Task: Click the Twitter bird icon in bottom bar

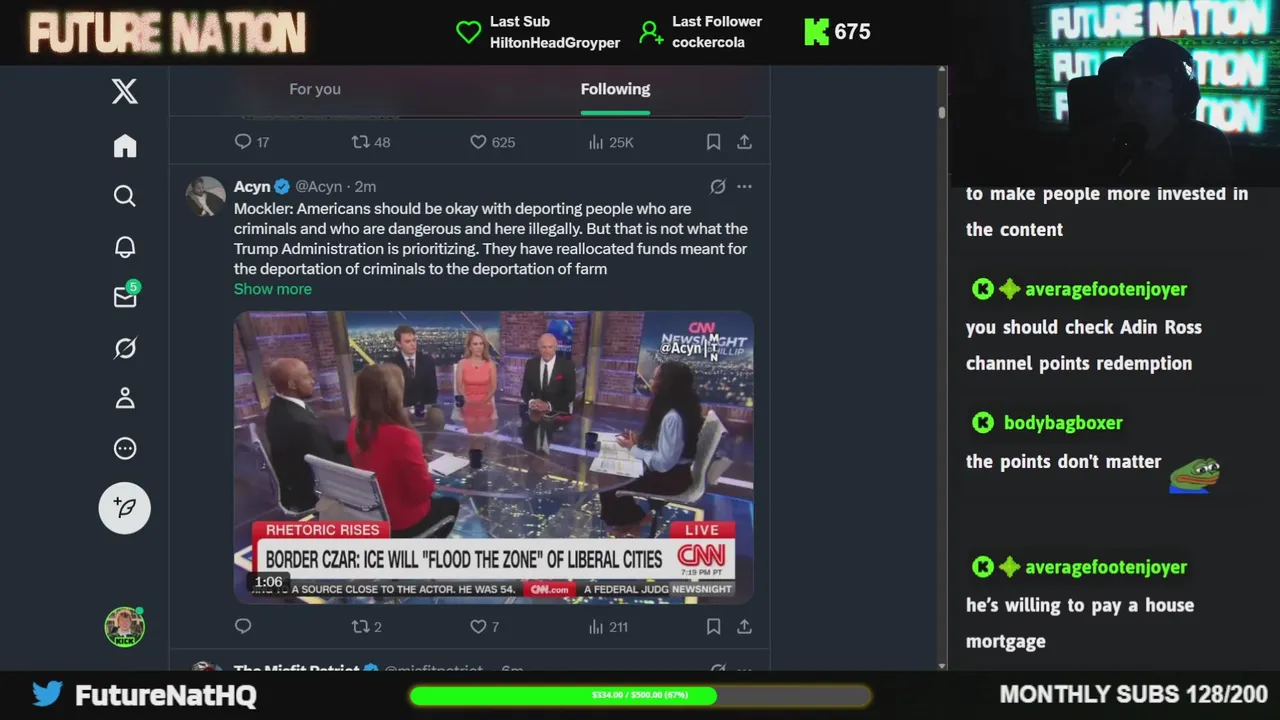Action: 47,694
